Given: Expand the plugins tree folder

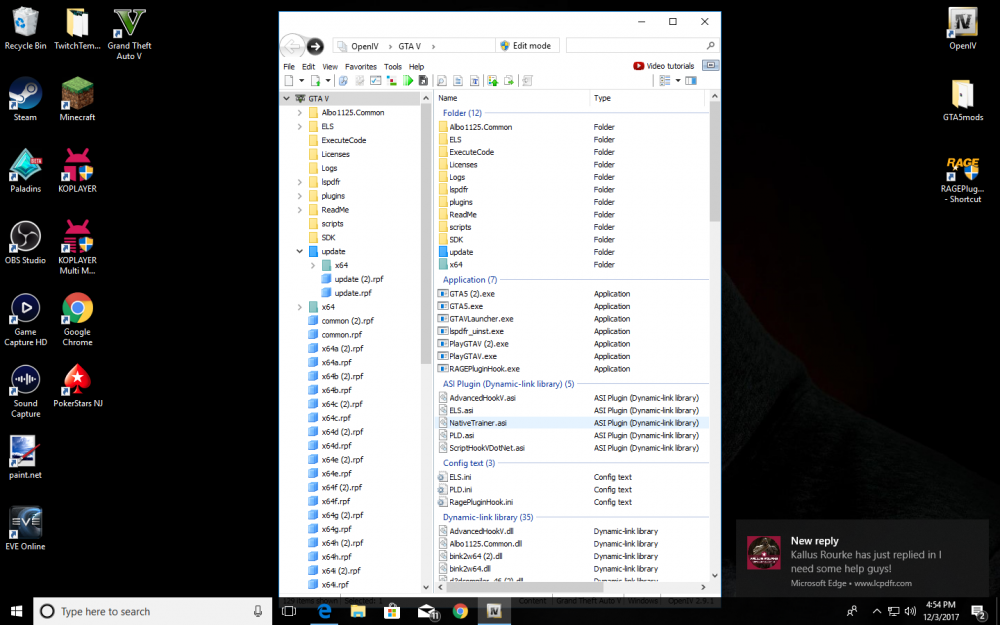Looking at the screenshot, I should [x=300, y=196].
